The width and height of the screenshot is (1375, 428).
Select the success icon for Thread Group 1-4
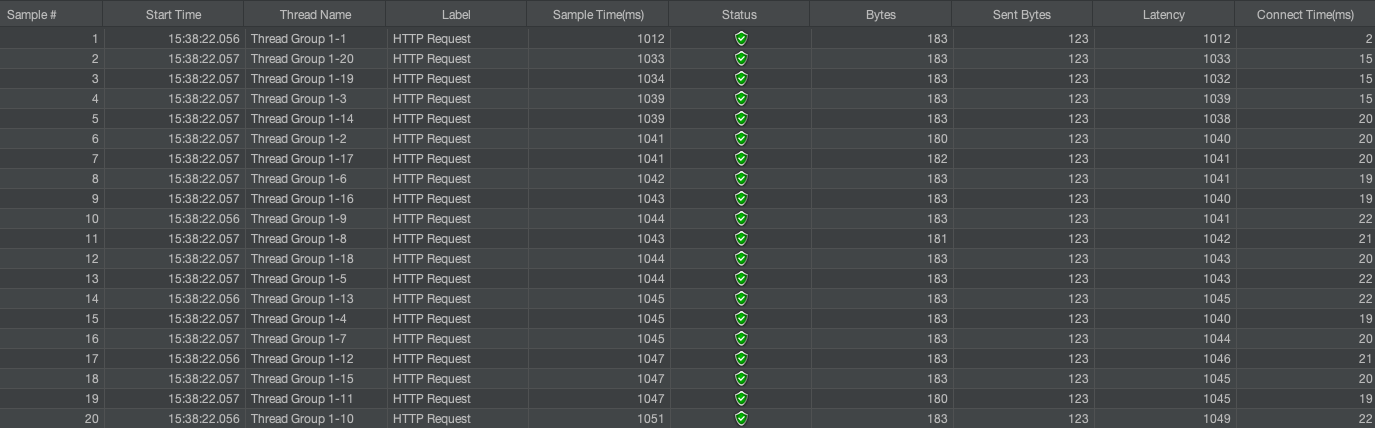point(741,319)
